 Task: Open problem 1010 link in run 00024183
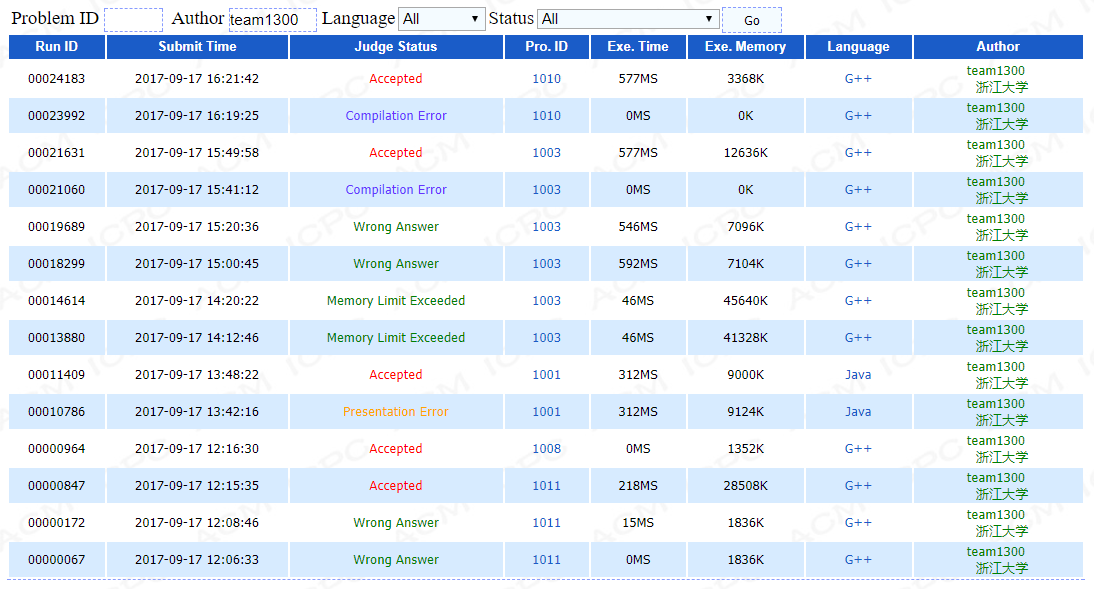546,79
